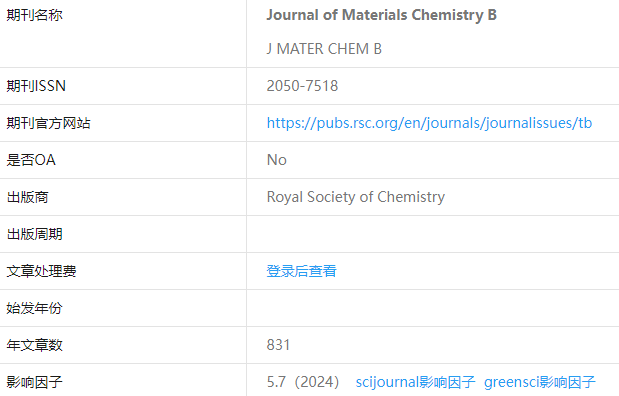This screenshot has height=396, width=619.
Task: Click the annual article count 831
Action: [278, 345]
